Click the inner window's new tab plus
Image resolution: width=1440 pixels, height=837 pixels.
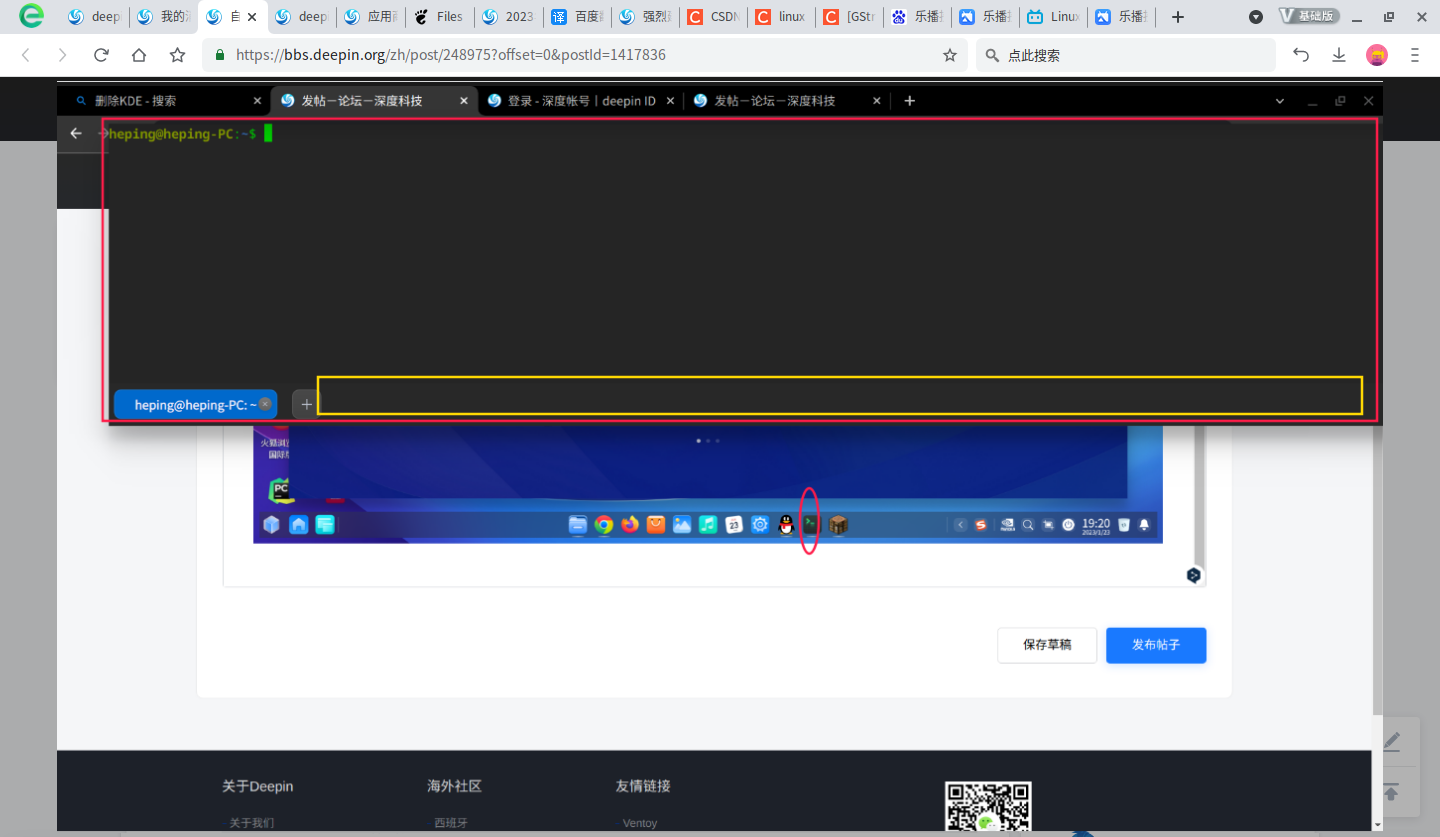tap(909, 100)
